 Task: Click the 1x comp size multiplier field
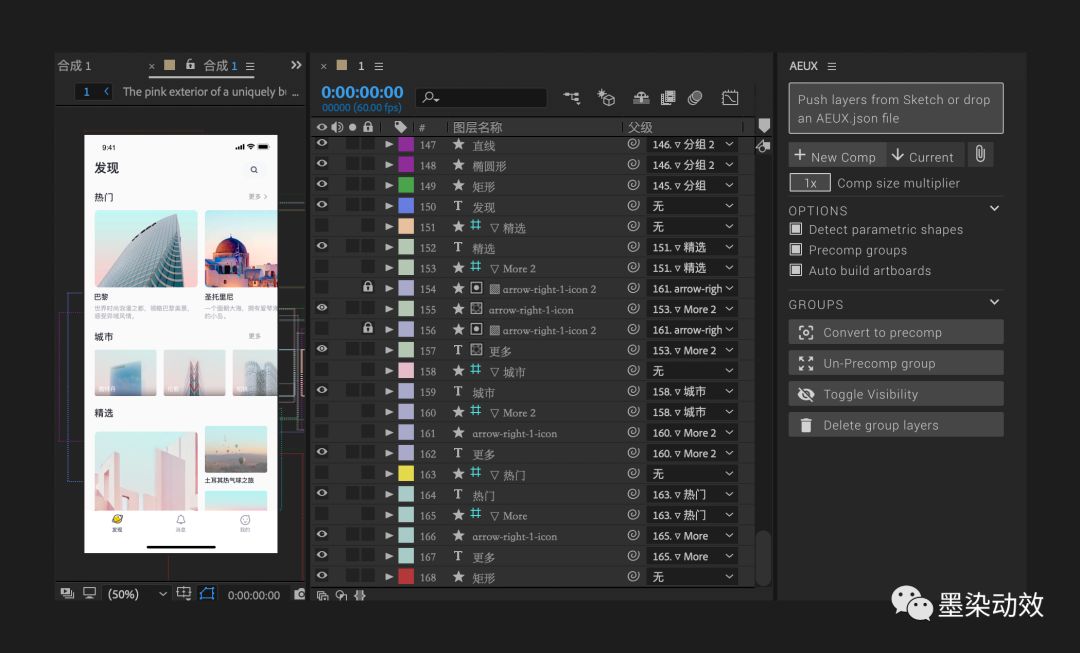coord(810,183)
